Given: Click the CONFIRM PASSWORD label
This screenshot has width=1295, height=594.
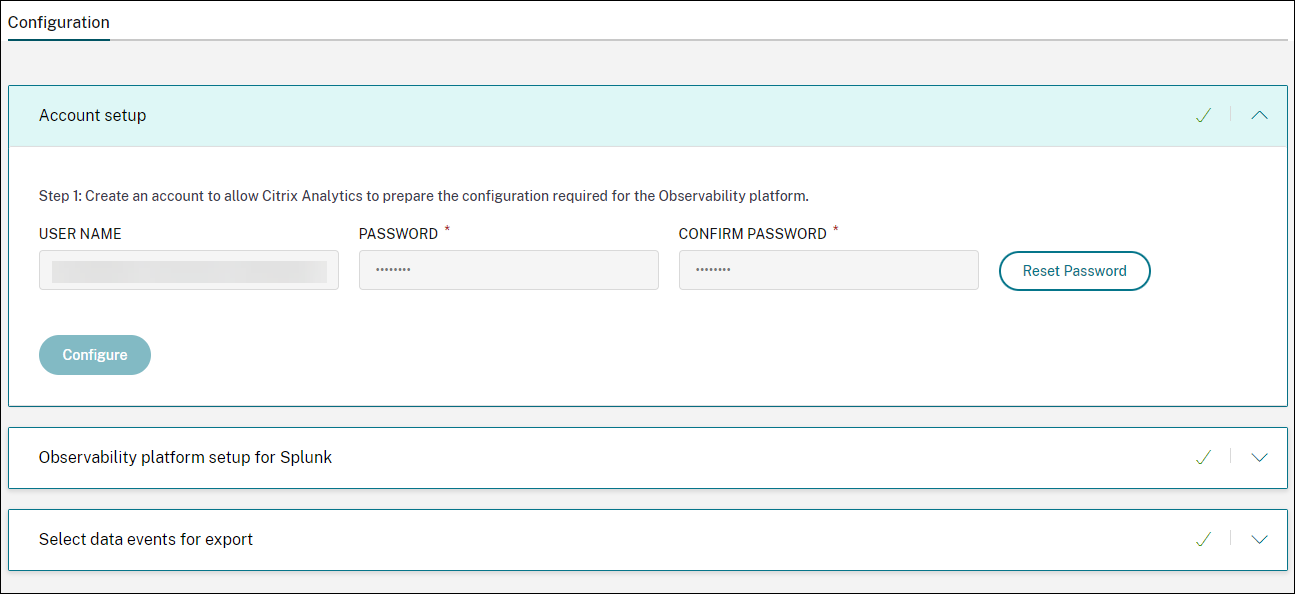Looking at the screenshot, I should [x=752, y=234].
